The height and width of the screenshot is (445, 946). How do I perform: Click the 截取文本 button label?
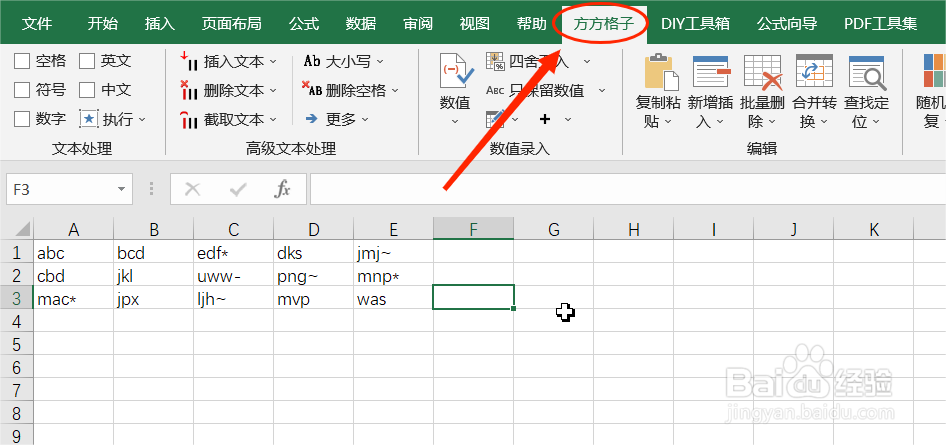tap(234, 119)
